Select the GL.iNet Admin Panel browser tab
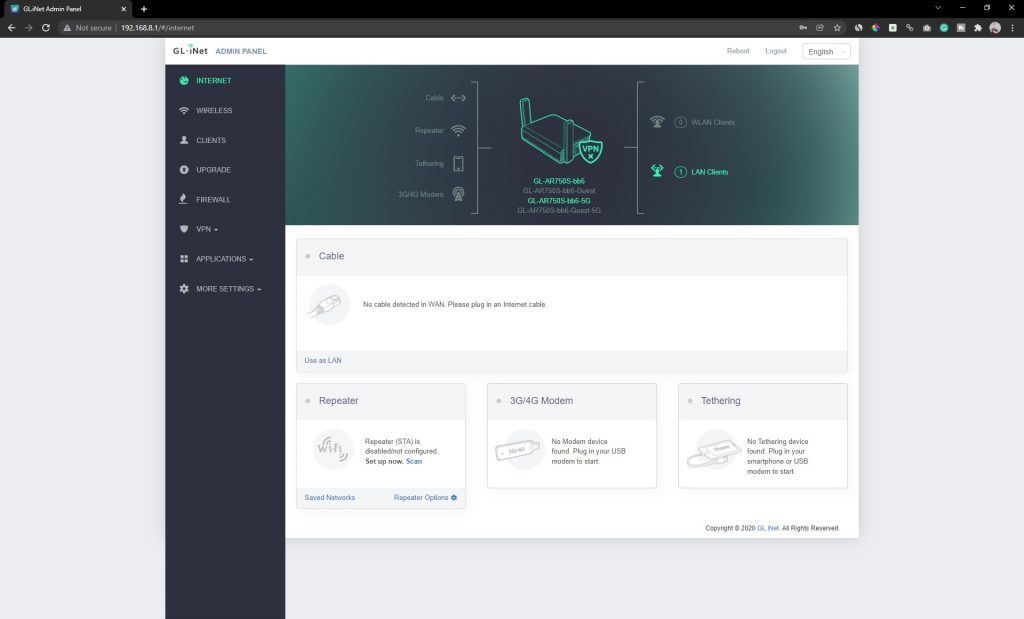 (69, 9)
